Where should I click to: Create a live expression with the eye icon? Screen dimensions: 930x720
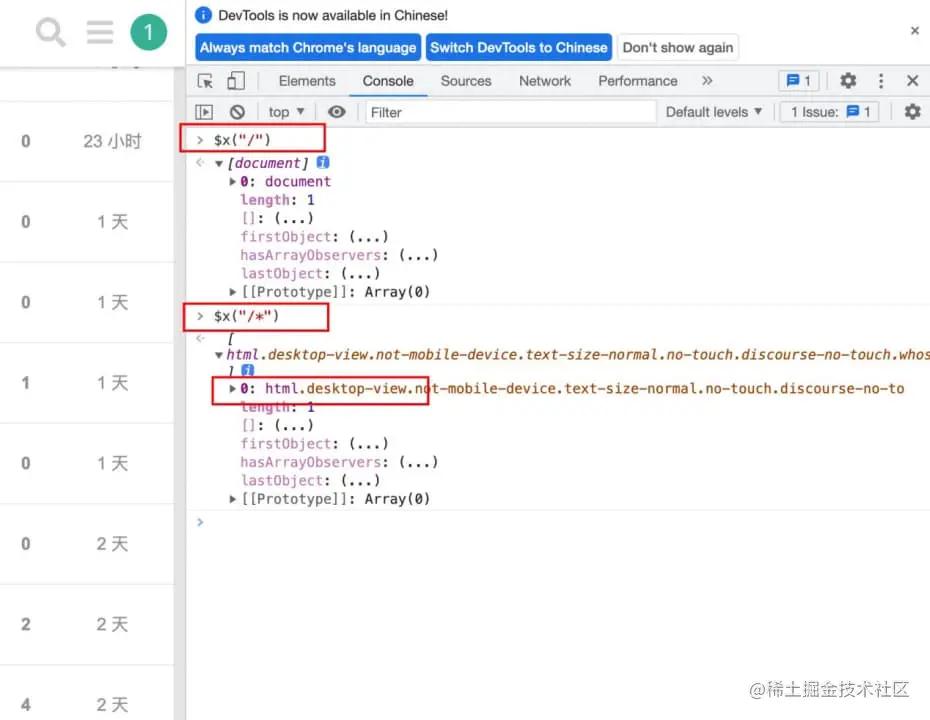coord(337,112)
